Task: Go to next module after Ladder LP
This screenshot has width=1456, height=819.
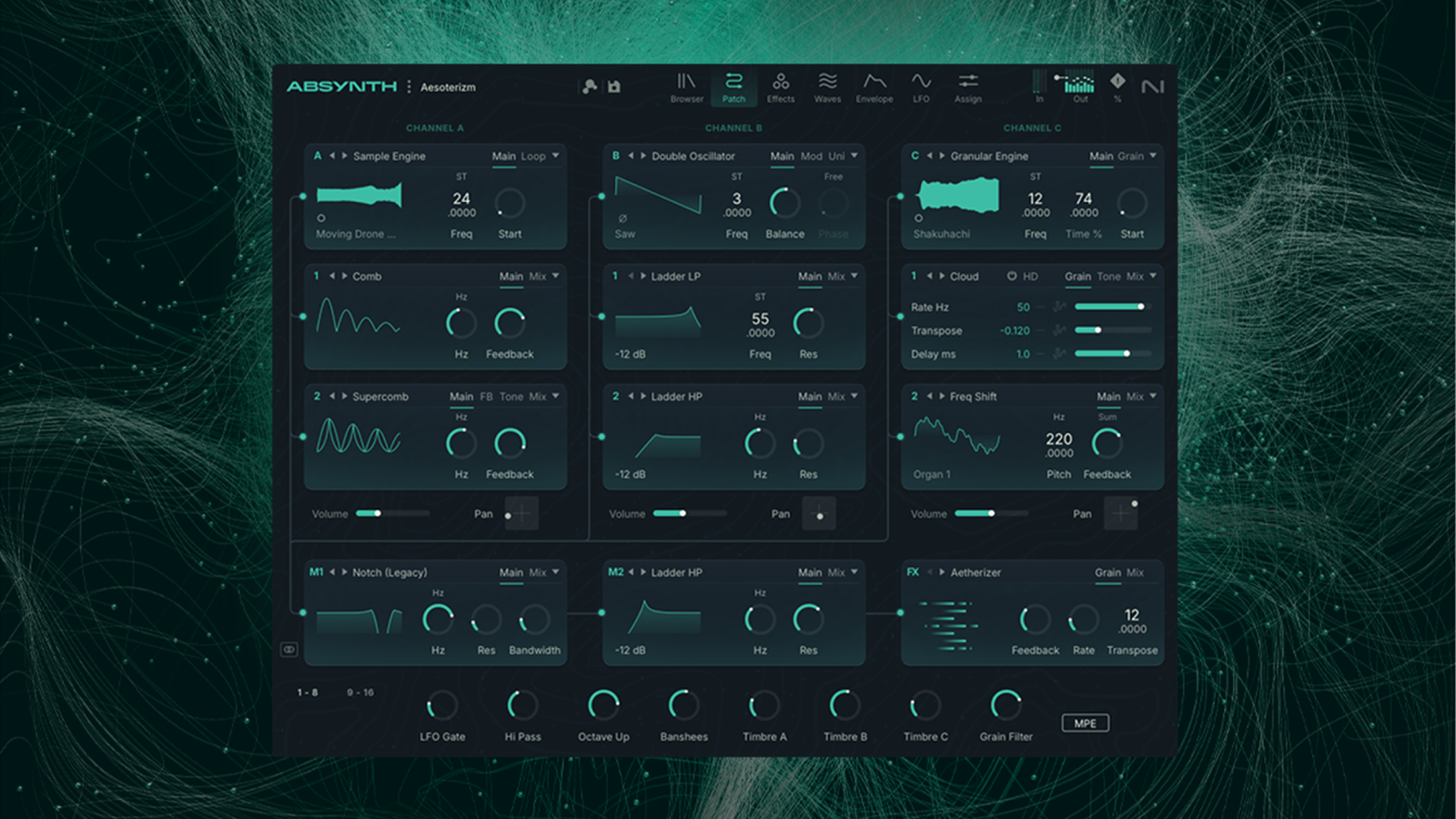Action: click(x=643, y=276)
